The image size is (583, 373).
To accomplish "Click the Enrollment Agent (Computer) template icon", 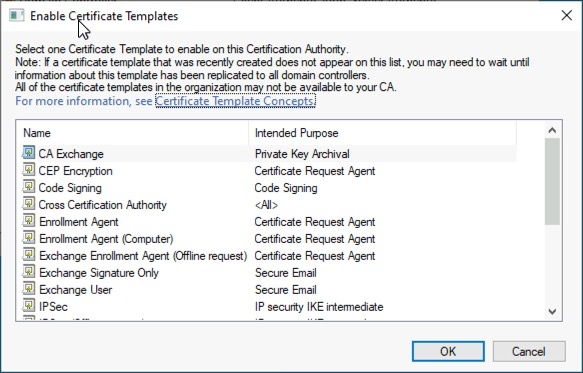I will pyautogui.click(x=29, y=238).
